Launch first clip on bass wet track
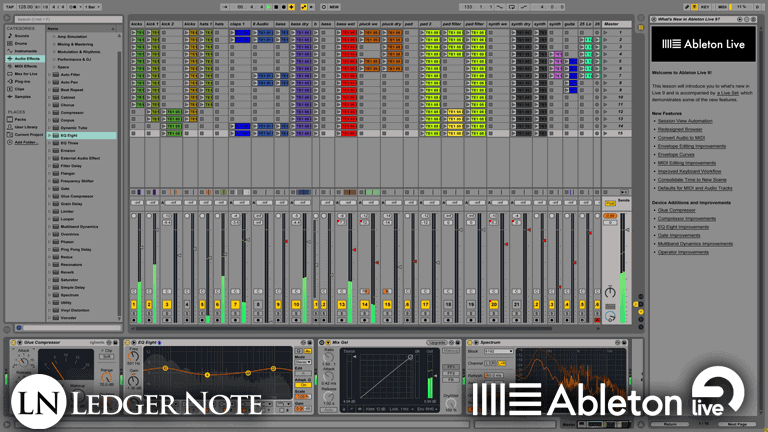 pos(339,32)
